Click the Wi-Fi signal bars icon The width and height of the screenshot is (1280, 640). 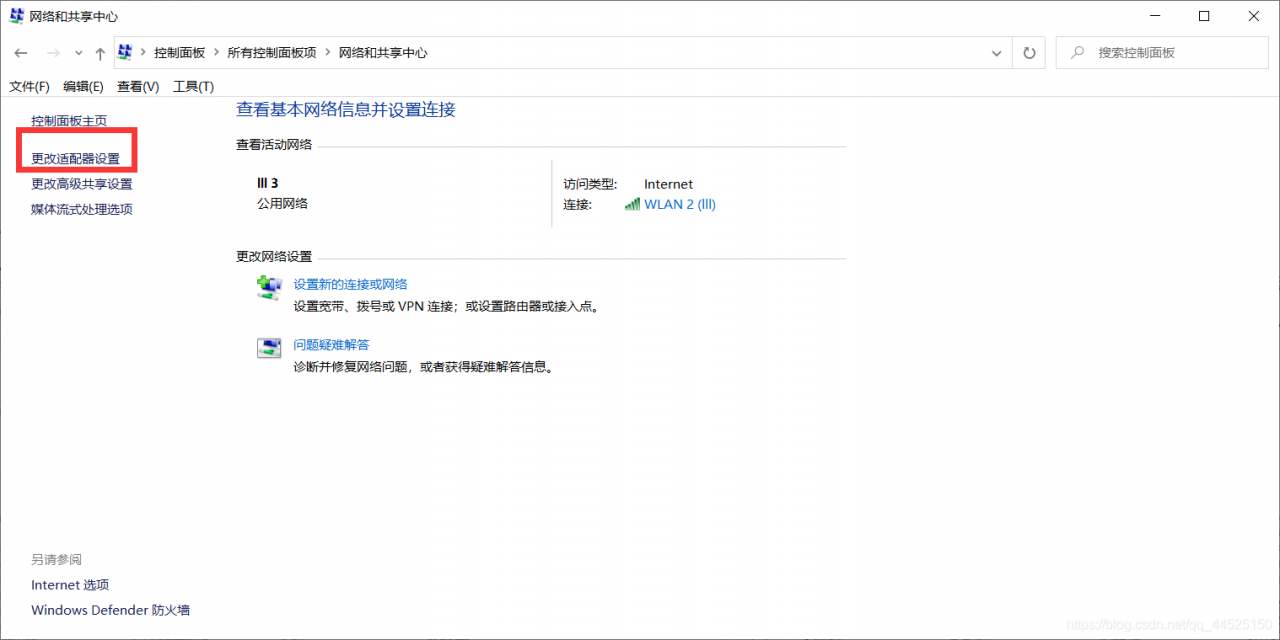click(x=632, y=204)
